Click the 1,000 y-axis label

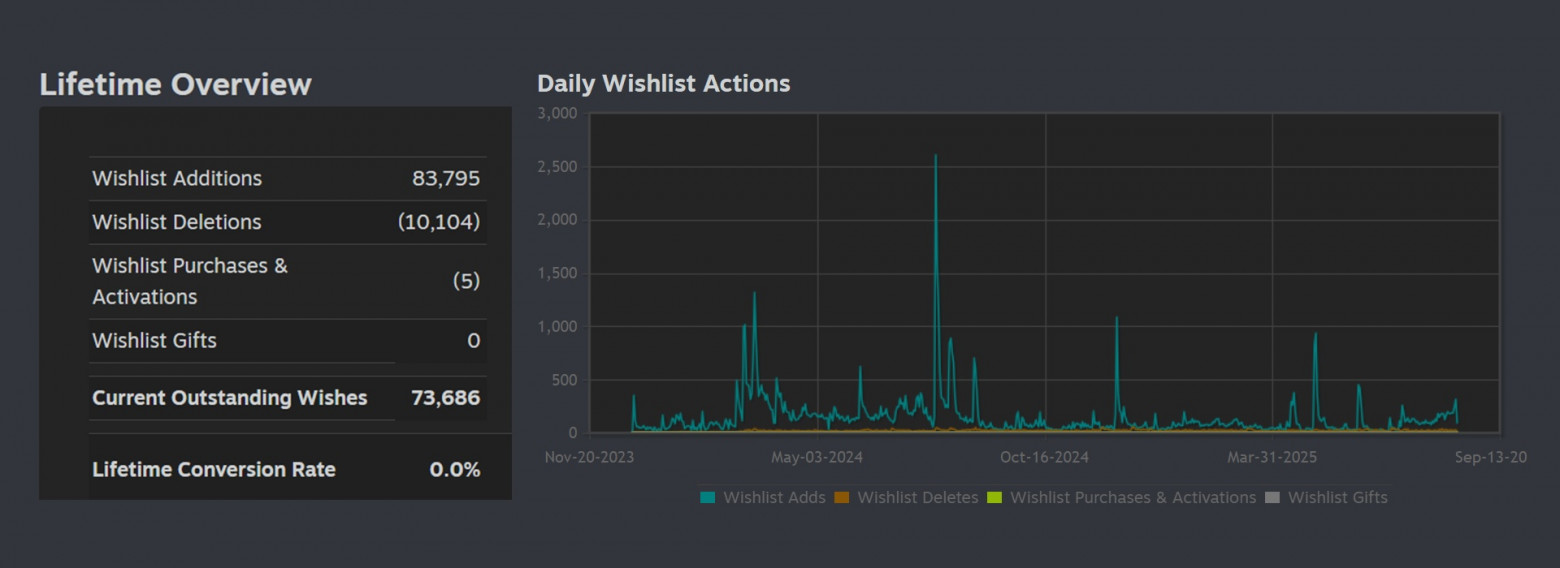coord(558,327)
